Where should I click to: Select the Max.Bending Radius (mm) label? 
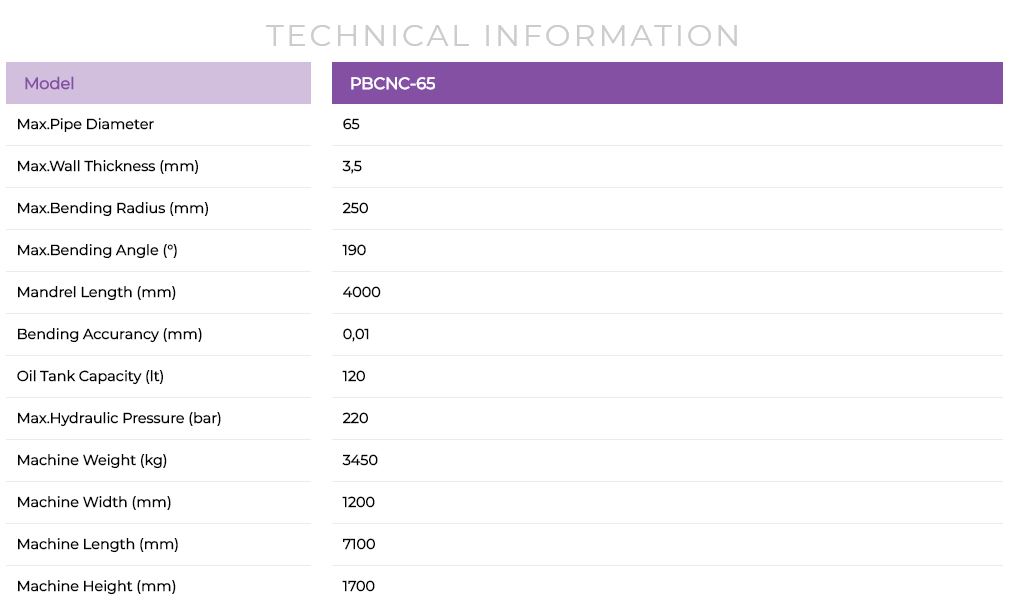tap(113, 208)
